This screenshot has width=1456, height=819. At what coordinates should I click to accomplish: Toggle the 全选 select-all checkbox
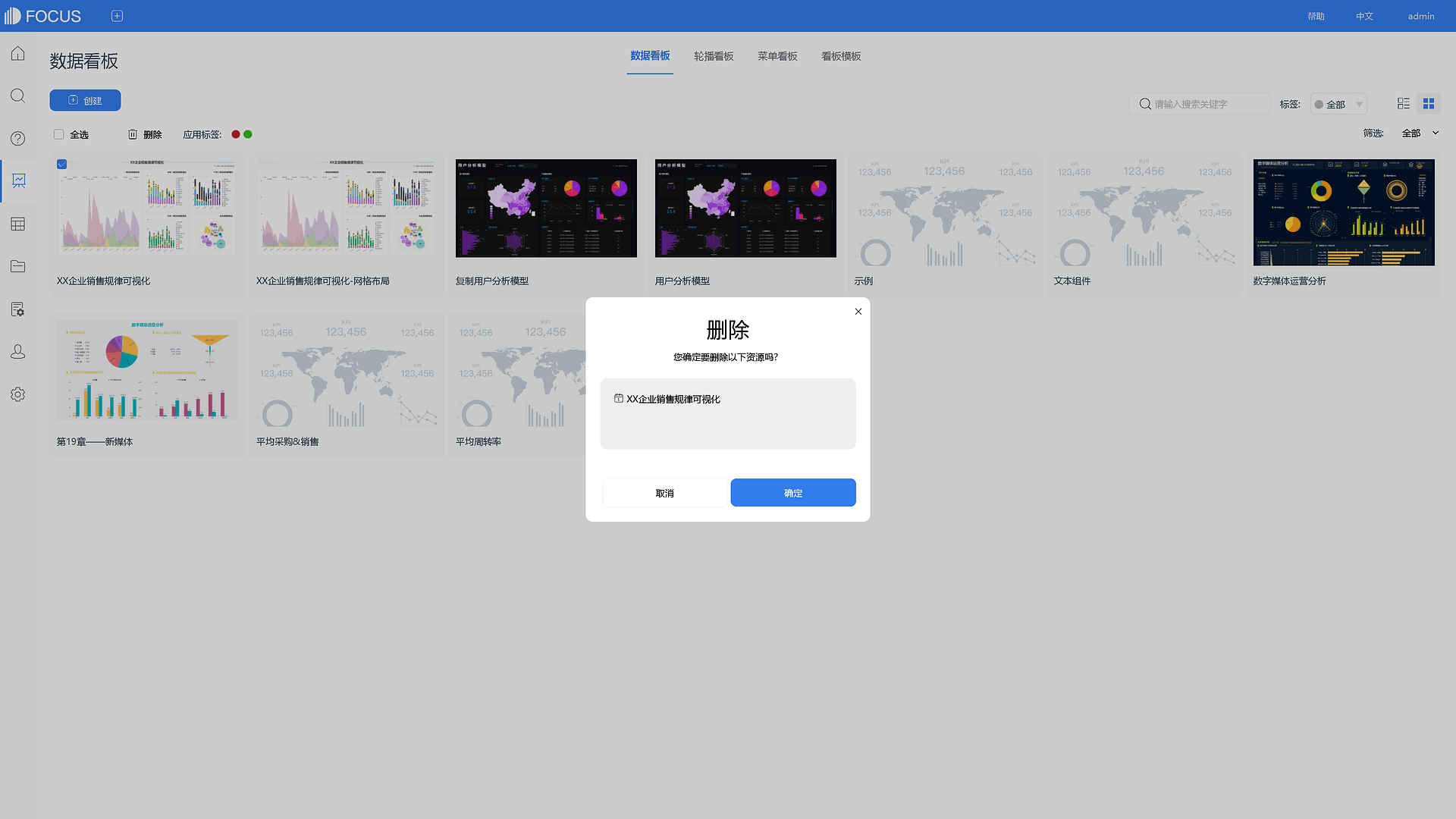pyautogui.click(x=59, y=134)
